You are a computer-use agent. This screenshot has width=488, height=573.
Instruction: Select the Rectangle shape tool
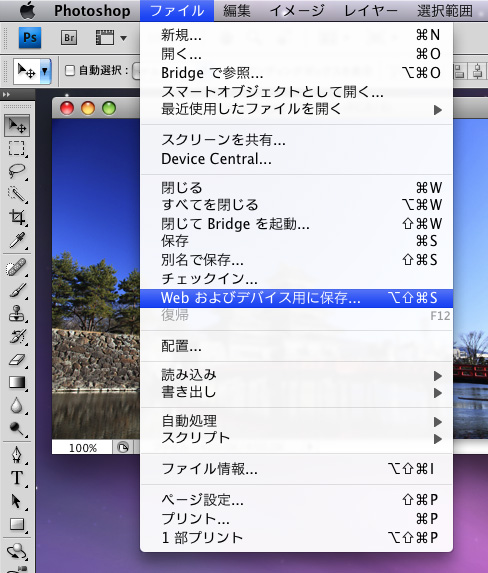[x=17, y=524]
